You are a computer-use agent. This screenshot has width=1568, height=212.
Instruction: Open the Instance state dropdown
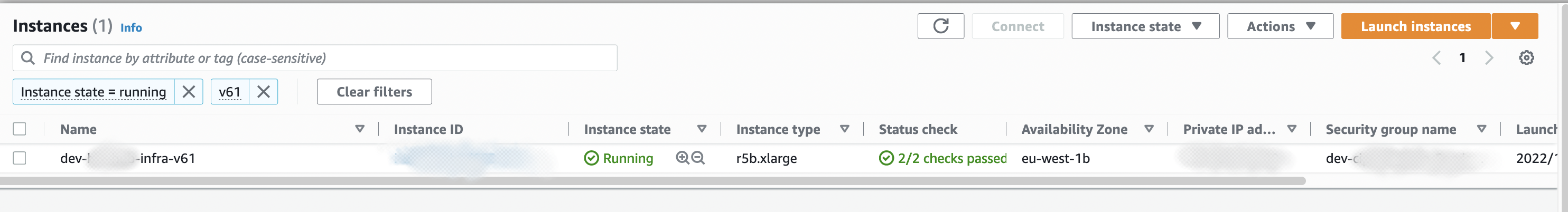(1145, 26)
